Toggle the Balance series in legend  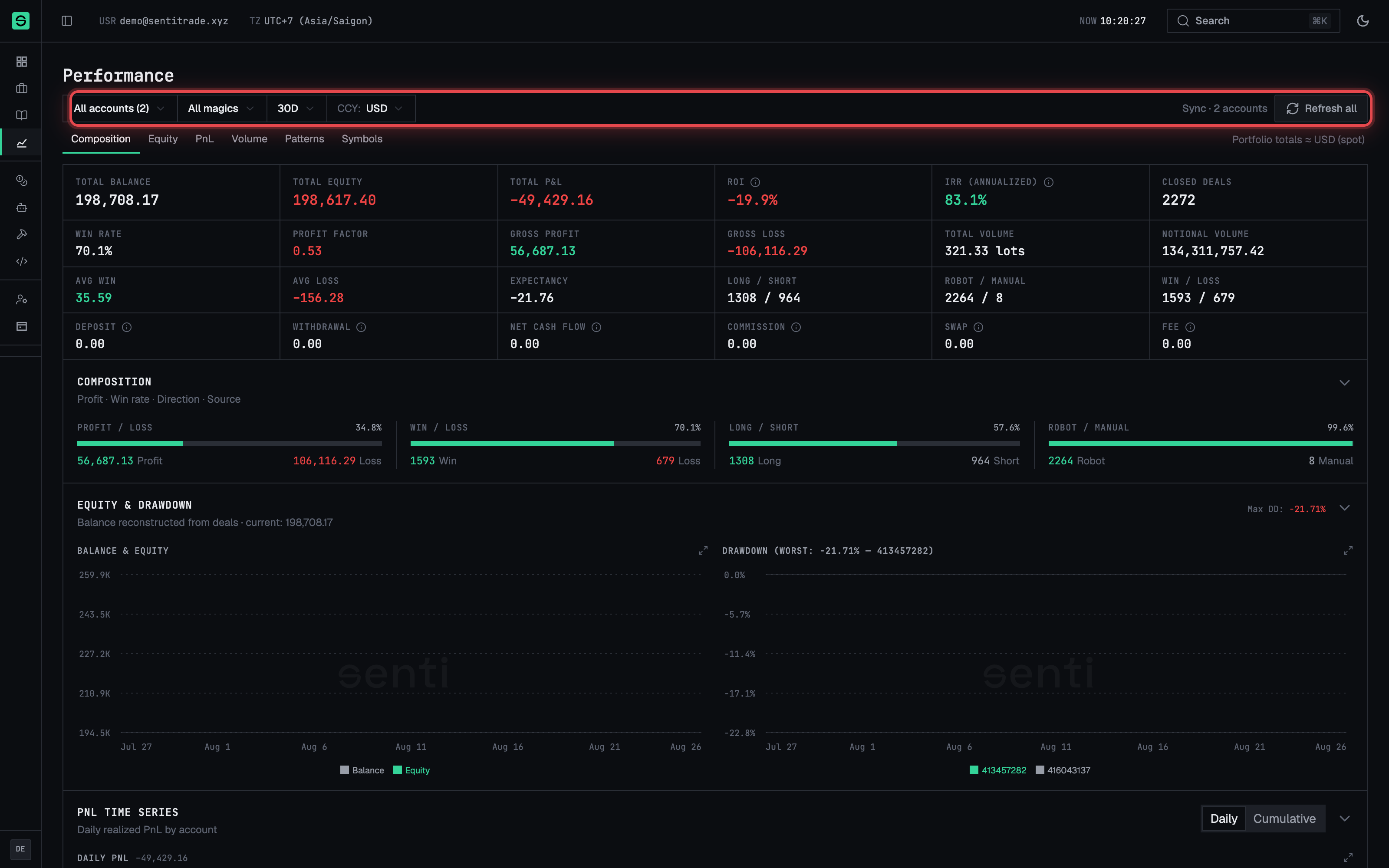(x=362, y=770)
